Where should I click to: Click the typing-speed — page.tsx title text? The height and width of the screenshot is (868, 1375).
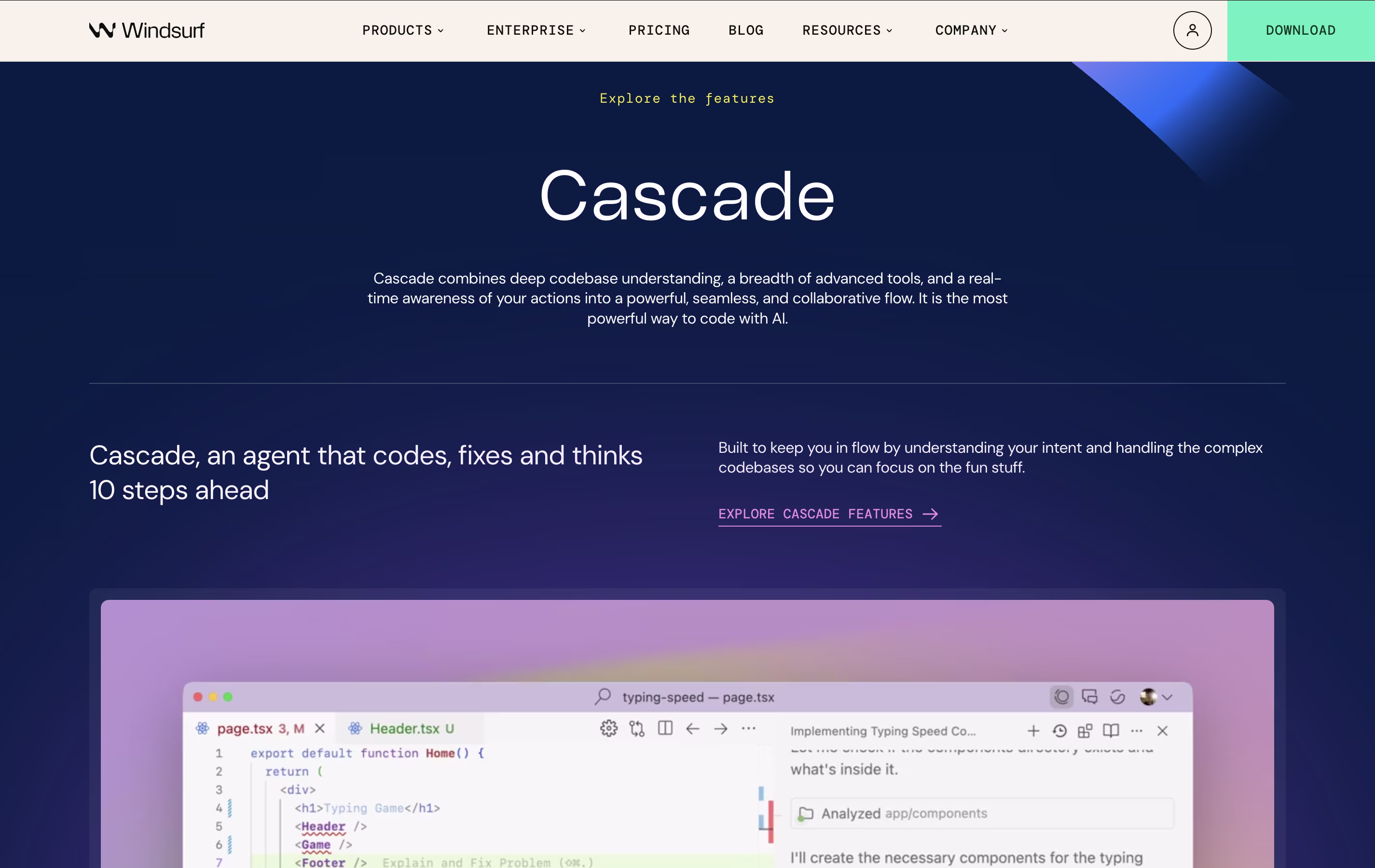point(698,697)
